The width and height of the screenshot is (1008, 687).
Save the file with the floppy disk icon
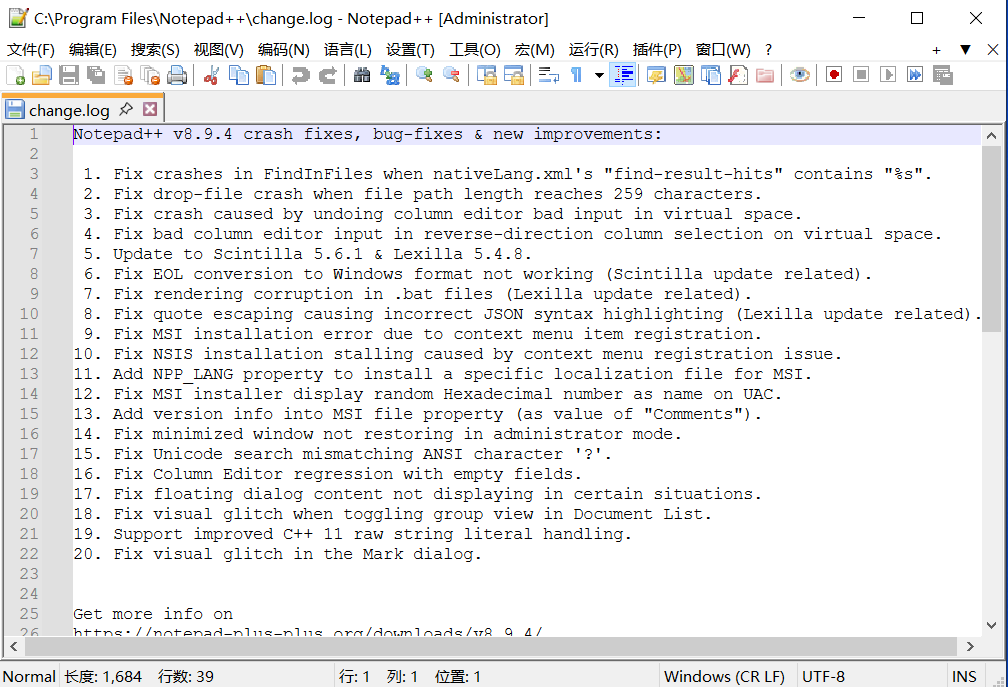coord(69,75)
